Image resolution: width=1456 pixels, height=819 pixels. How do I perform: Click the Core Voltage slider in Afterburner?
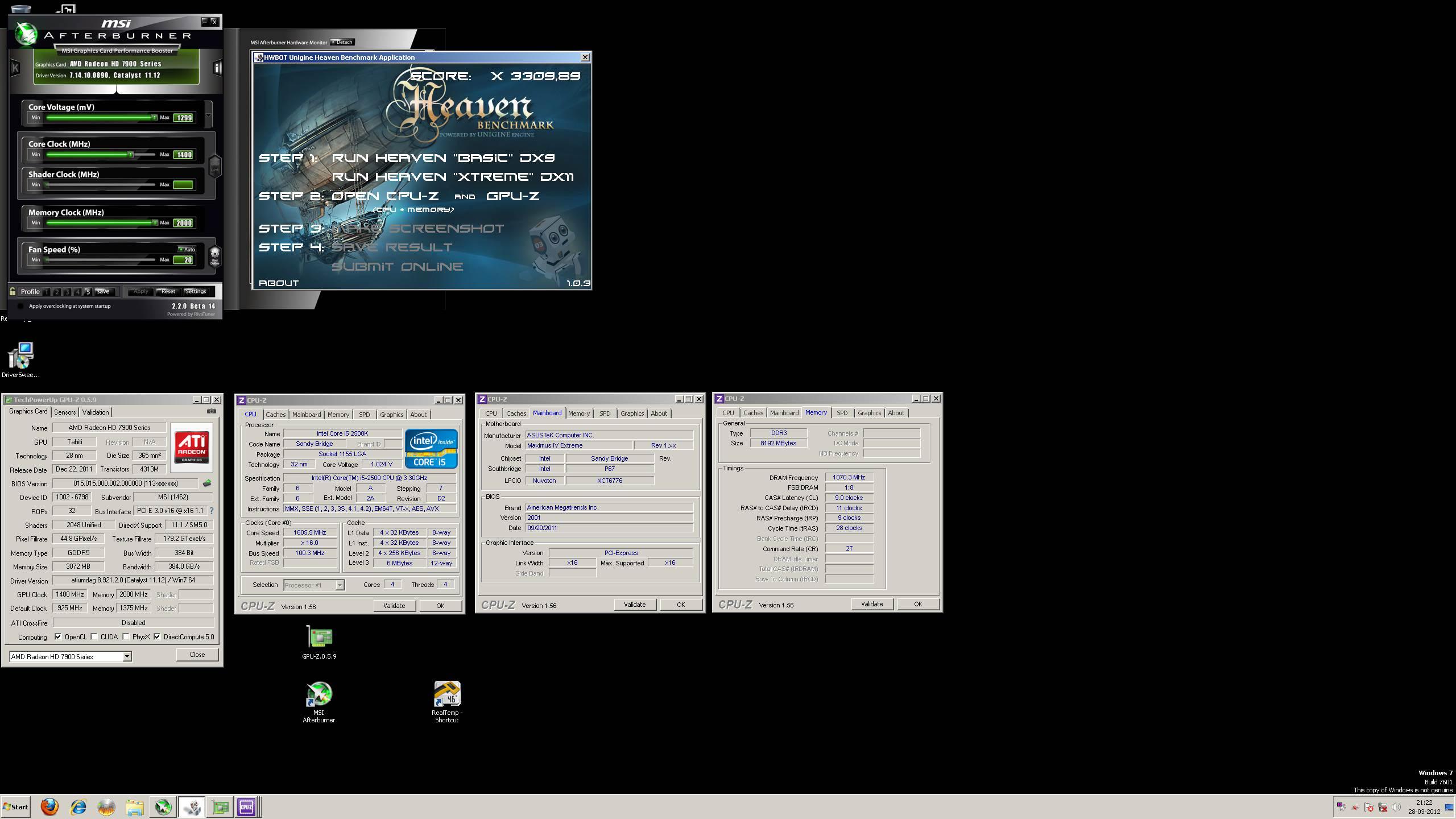point(101,118)
